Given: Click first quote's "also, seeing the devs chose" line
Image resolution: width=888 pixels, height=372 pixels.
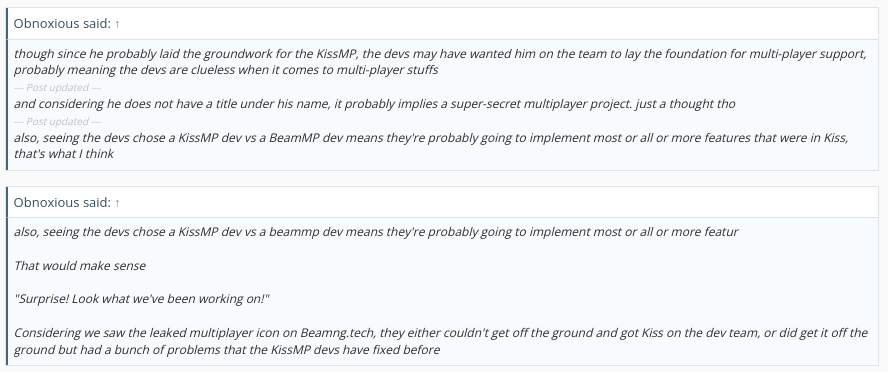Looking at the screenshot, I should [431, 138].
